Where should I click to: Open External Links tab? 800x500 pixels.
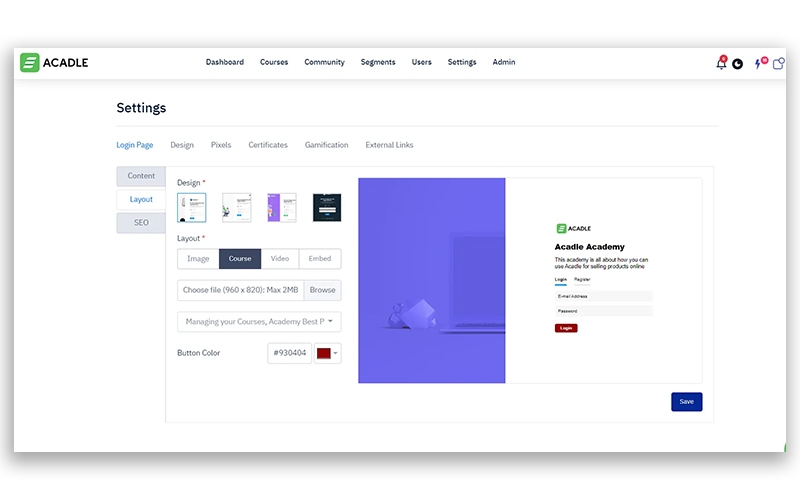[389, 145]
